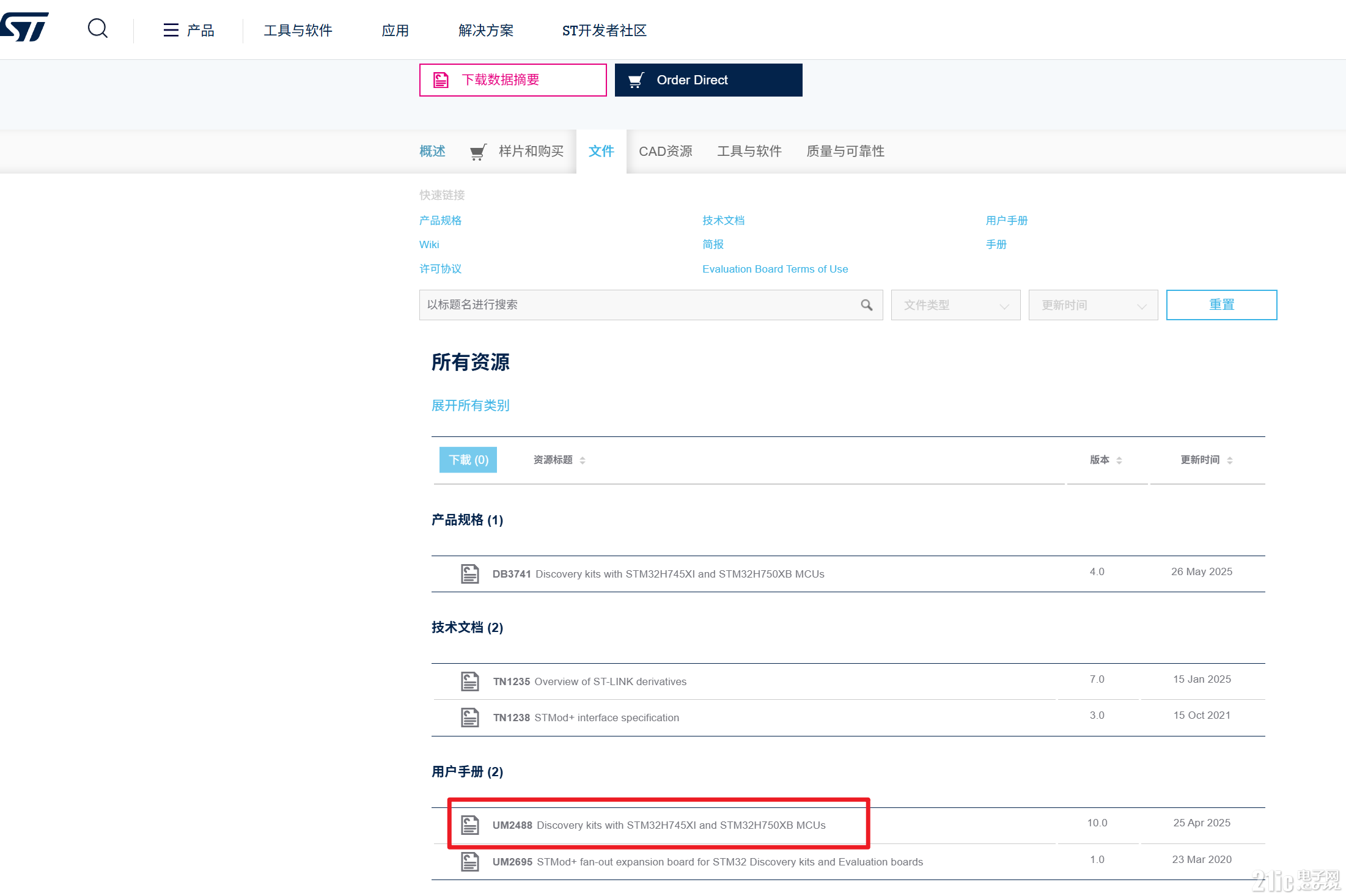Open TN1235 Overview of ST-LINK derivatives

click(590, 681)
